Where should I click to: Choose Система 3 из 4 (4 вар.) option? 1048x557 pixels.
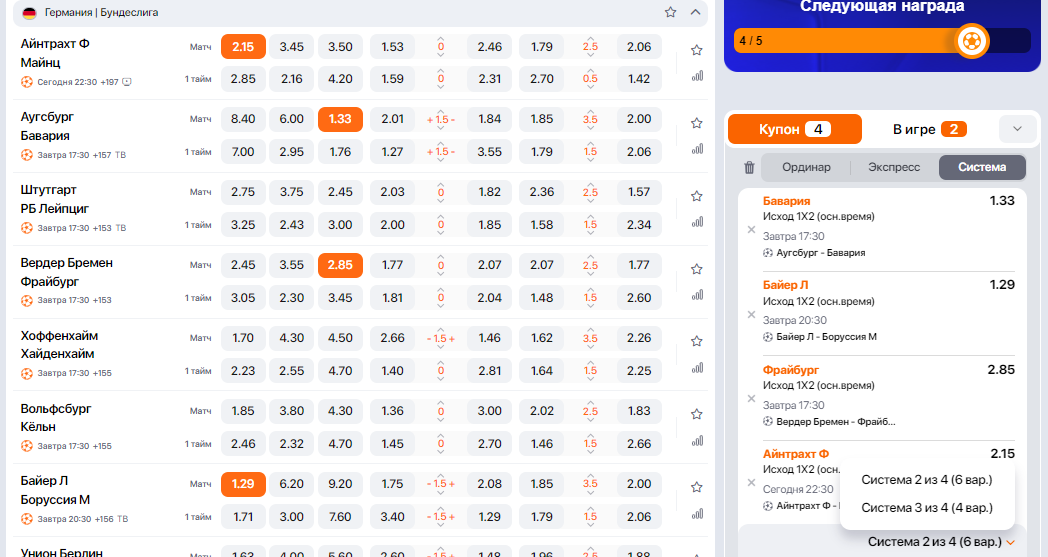coord(926,508)
